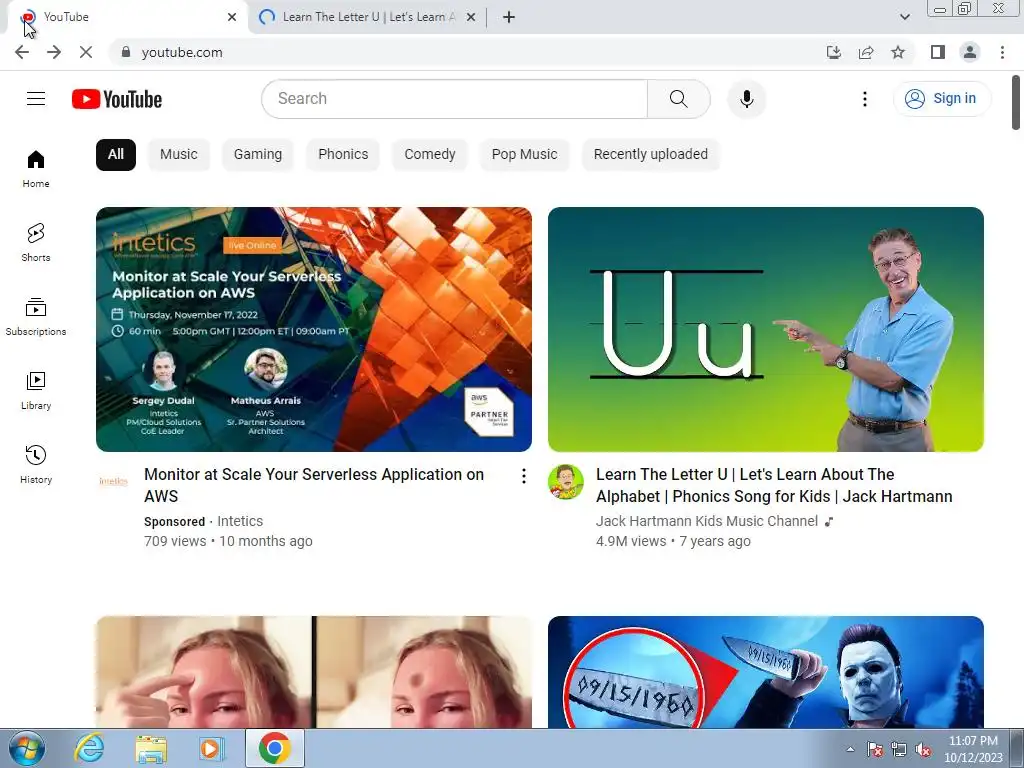Switch to Learn The Letter U tab

[368, 17]
